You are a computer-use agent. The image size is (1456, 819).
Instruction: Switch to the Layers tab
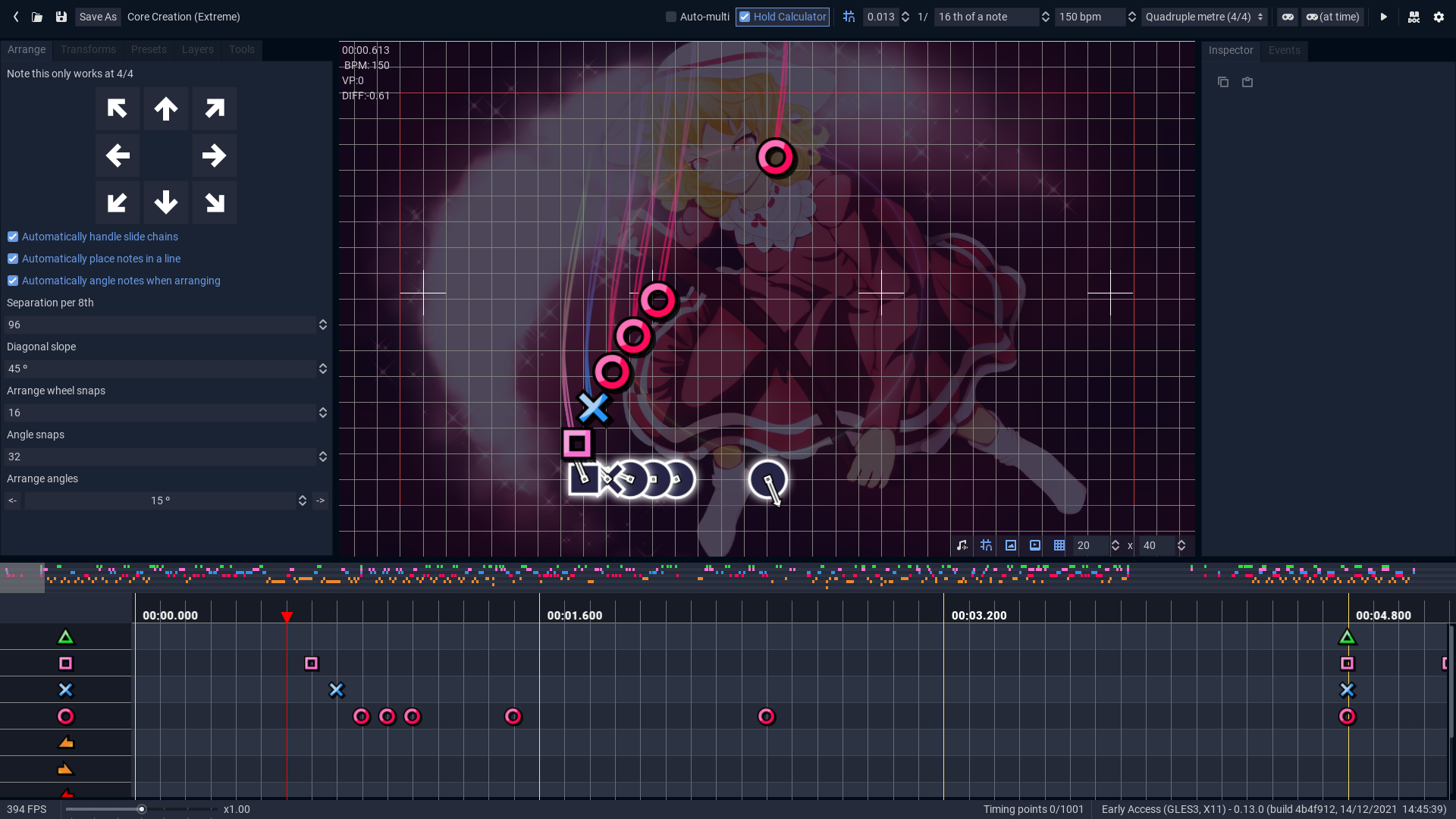pos(198,50)
